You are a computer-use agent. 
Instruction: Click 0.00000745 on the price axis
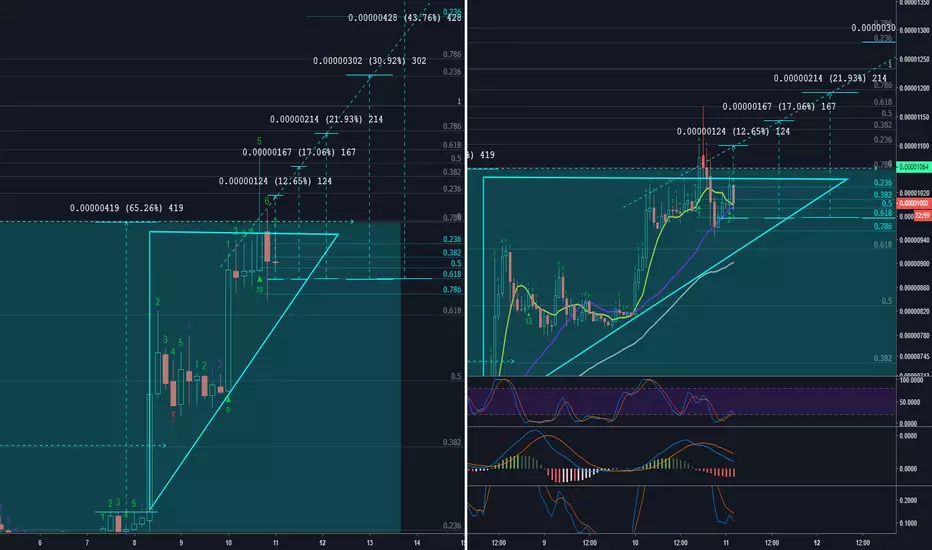(915, 357)
